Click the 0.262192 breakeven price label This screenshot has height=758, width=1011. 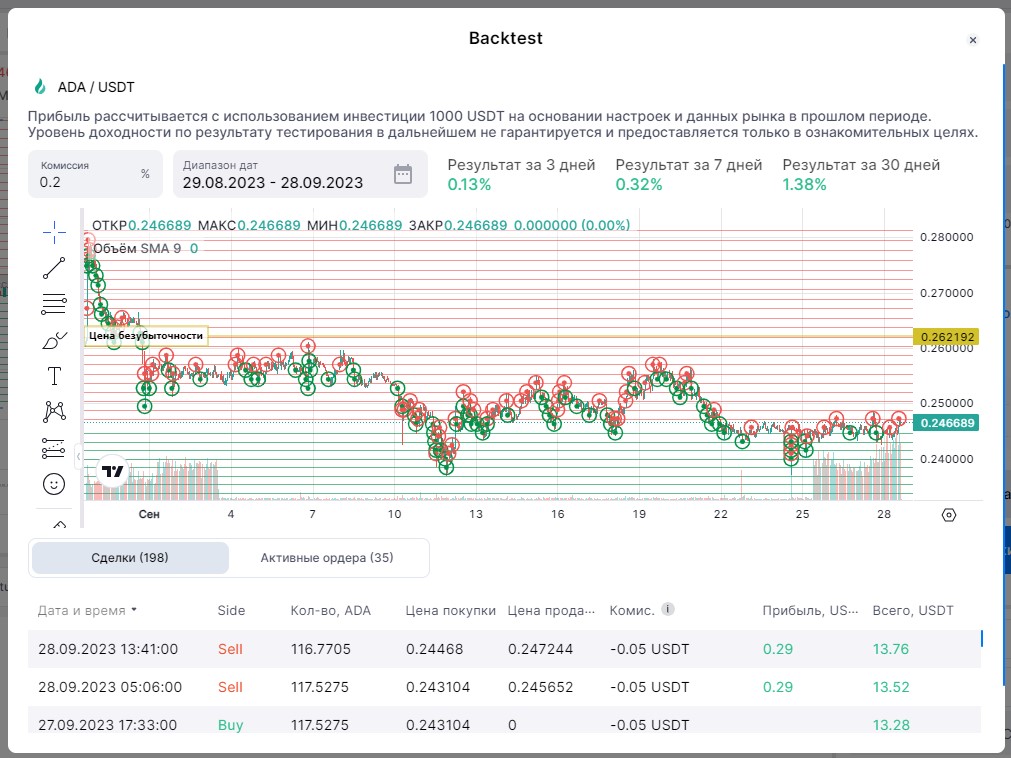click(946, 336)
